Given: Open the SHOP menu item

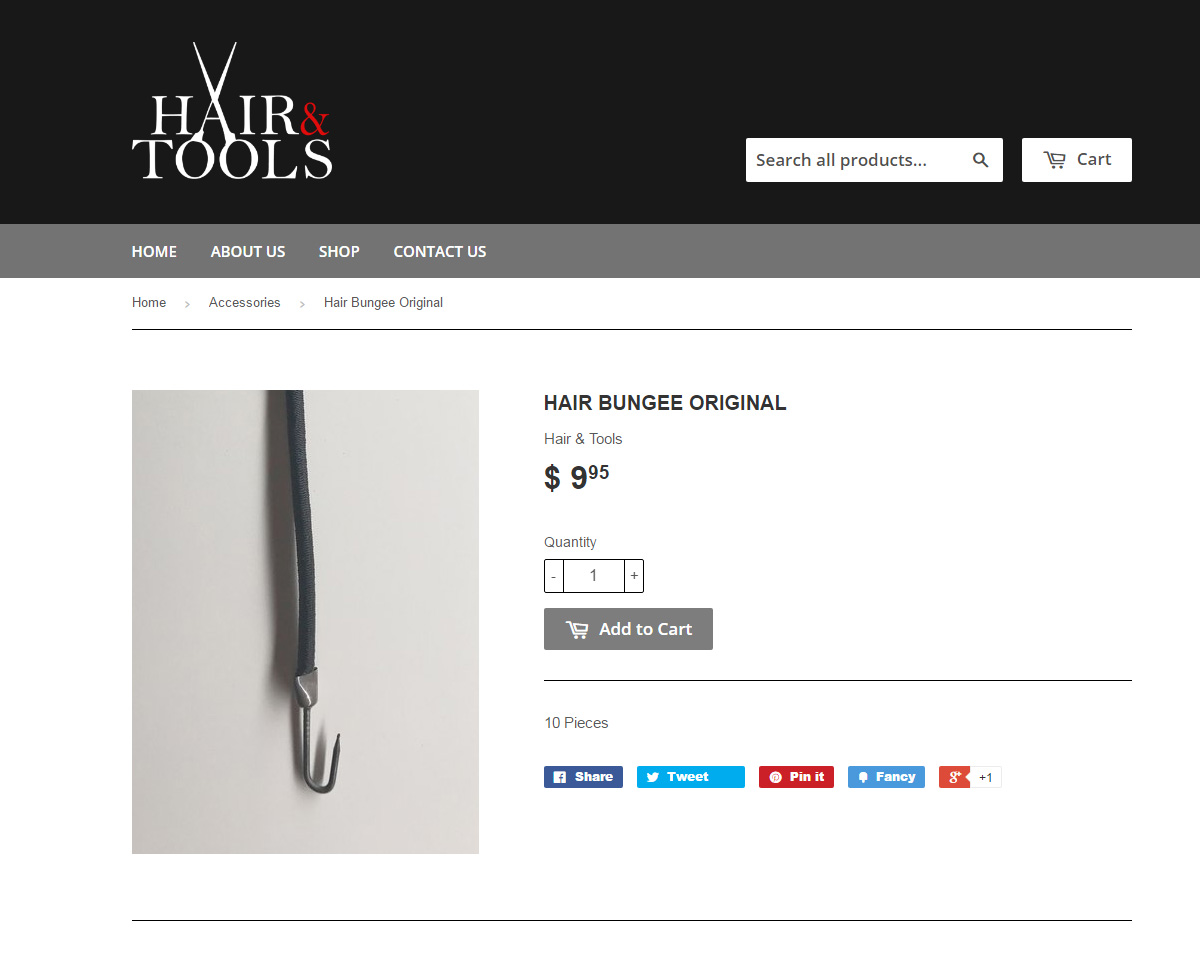Looking at the screenshot, I should [x=339, y=251].
